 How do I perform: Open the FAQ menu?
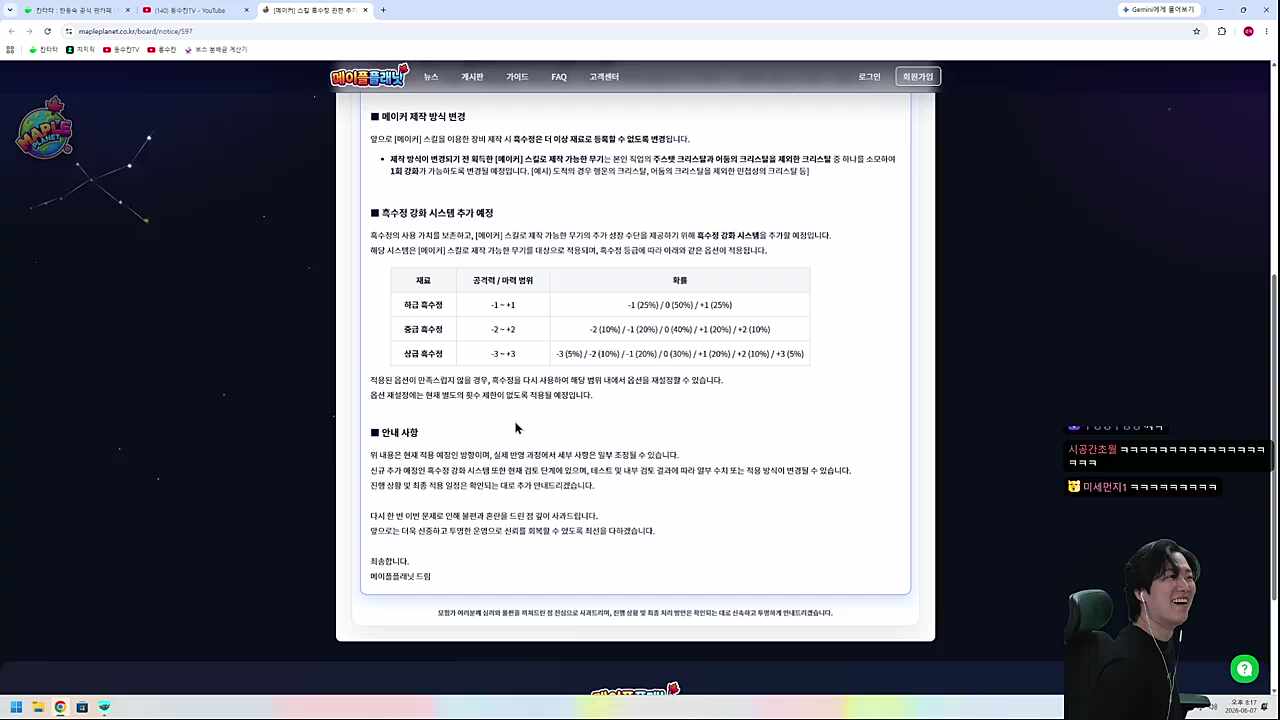tap(559, 77)
